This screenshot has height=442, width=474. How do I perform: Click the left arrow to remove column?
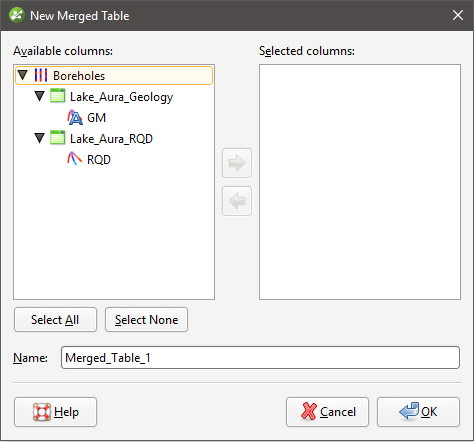point(237,201)
